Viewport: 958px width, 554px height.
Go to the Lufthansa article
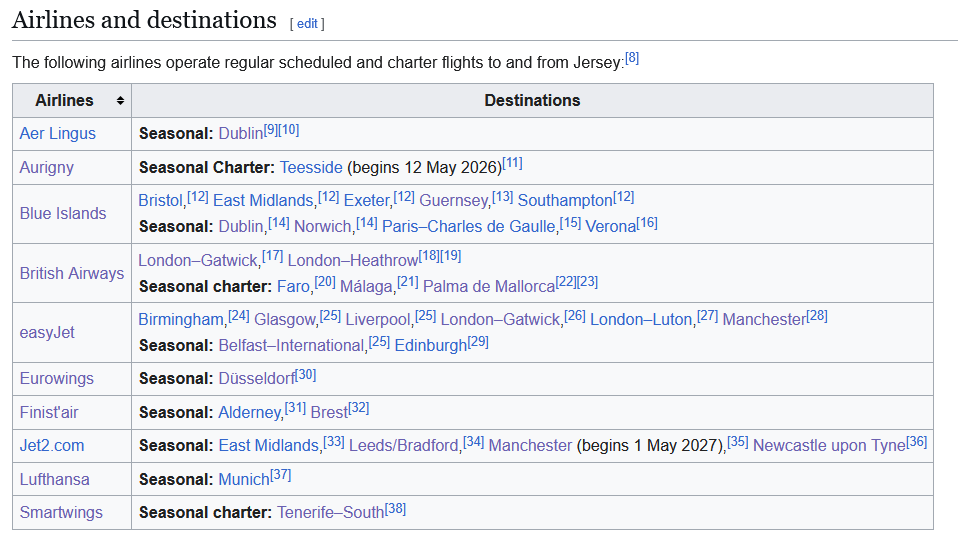(54, 479)
